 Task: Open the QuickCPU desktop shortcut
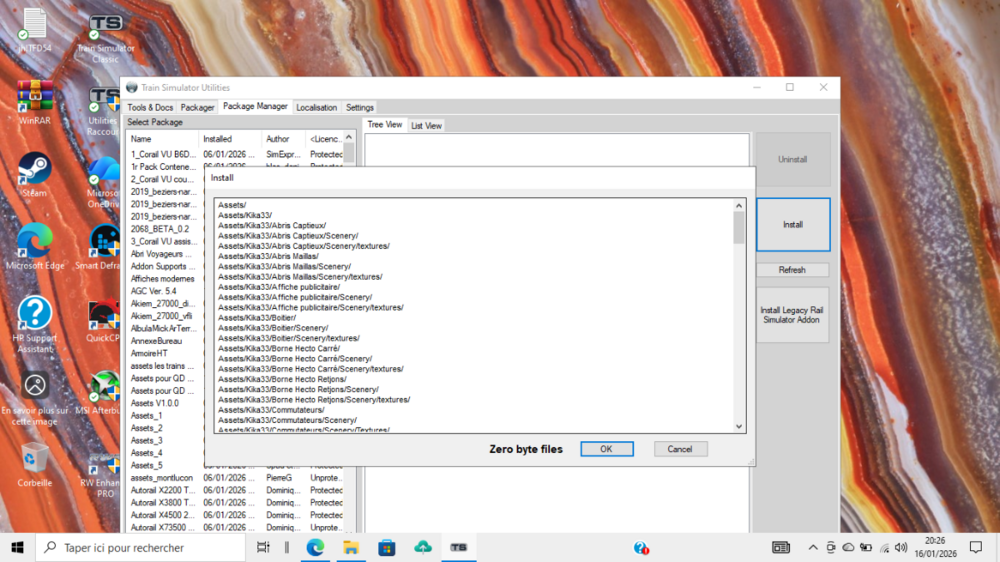(x=102, y=320)
